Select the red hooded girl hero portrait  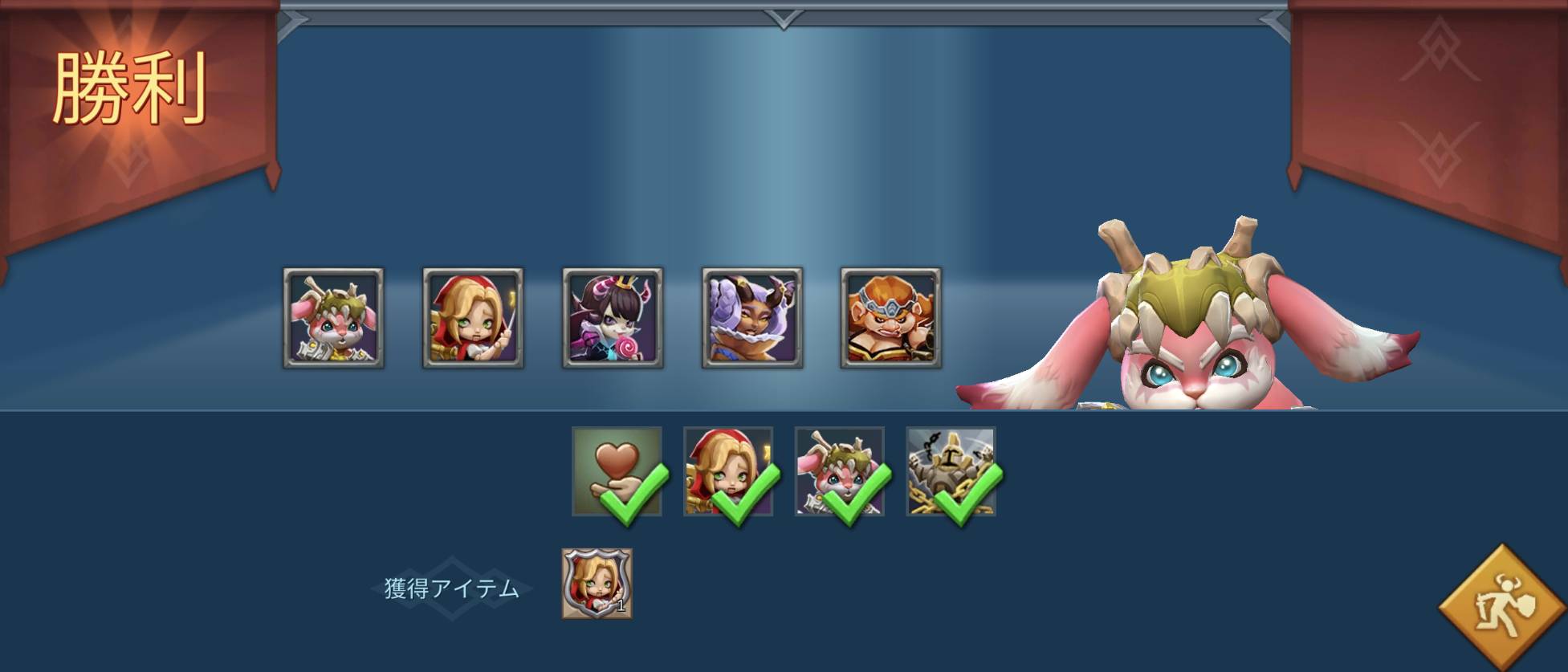point(473,318)
